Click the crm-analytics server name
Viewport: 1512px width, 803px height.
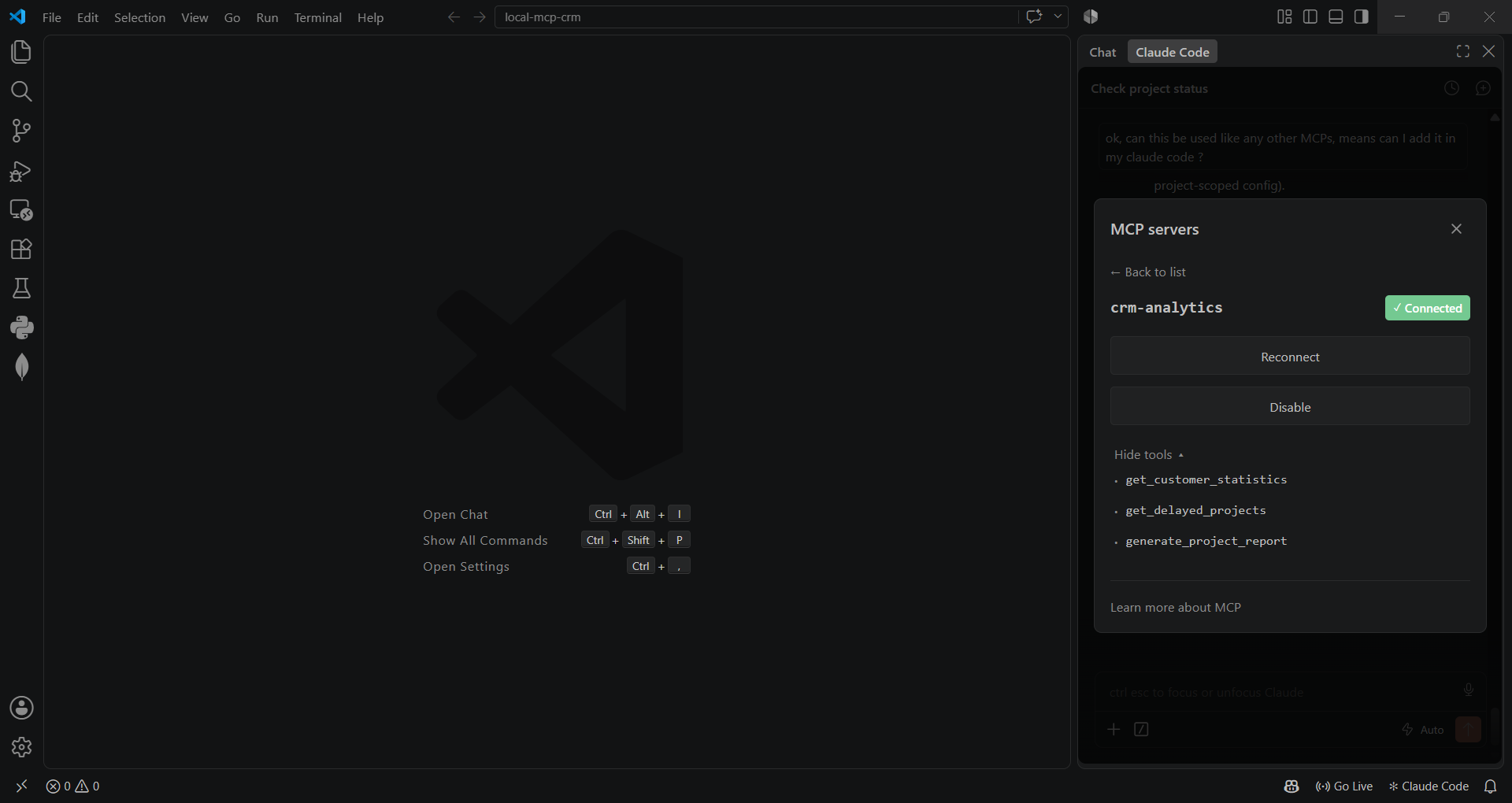coord(1166,307)
